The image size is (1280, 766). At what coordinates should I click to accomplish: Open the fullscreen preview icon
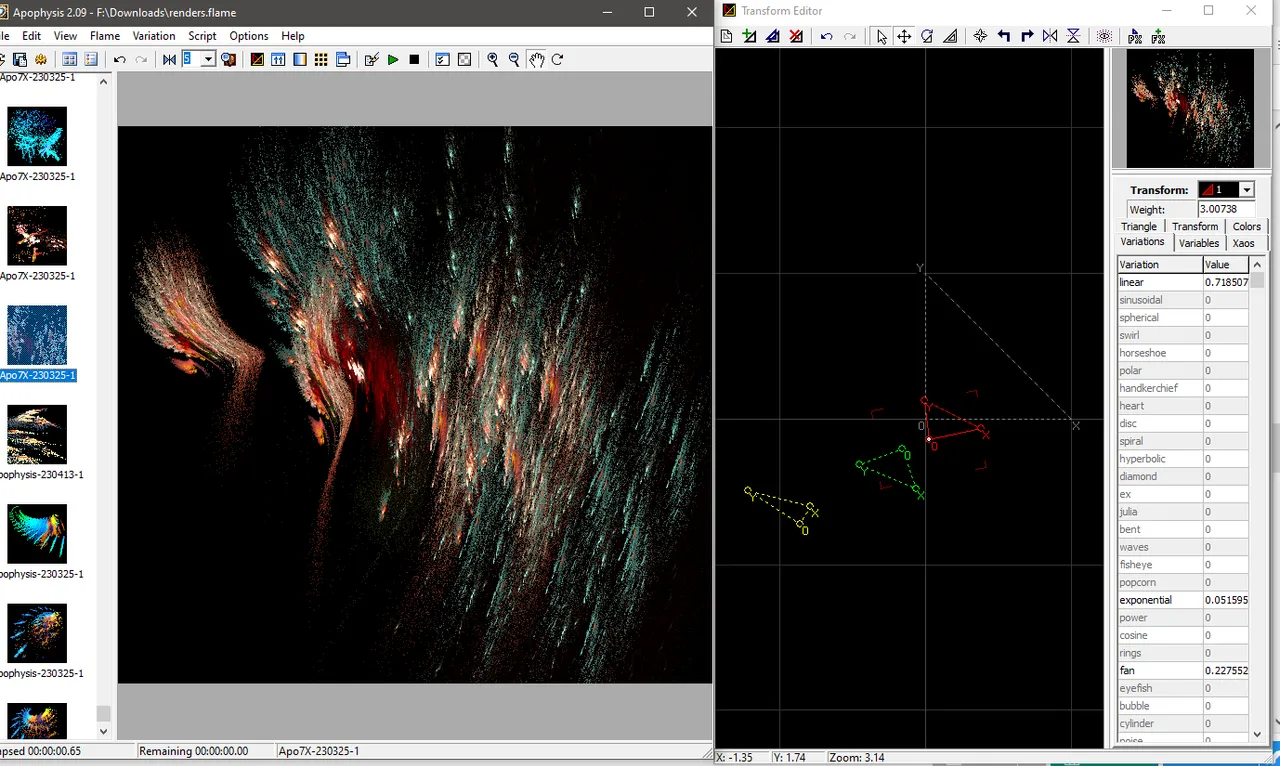tap(228, 60)
